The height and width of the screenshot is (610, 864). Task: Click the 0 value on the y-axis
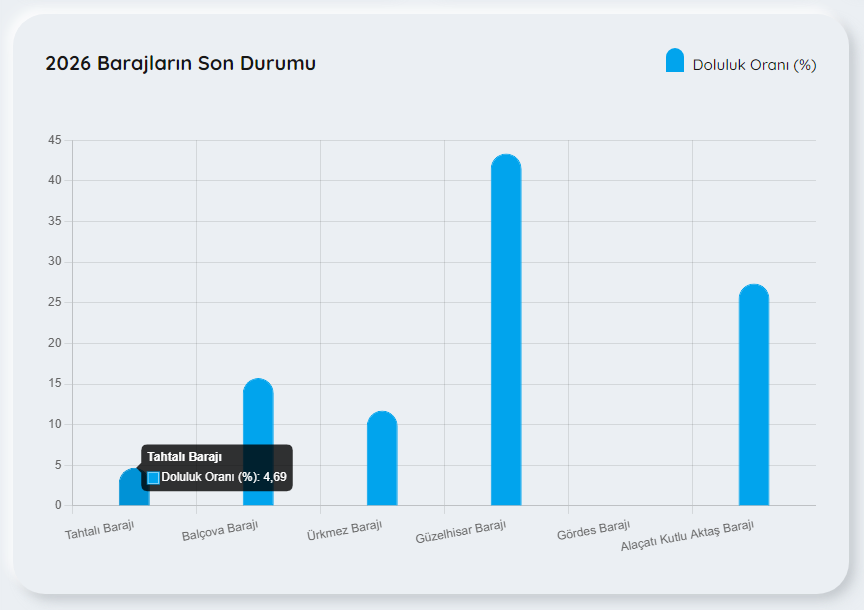(57, 506)
